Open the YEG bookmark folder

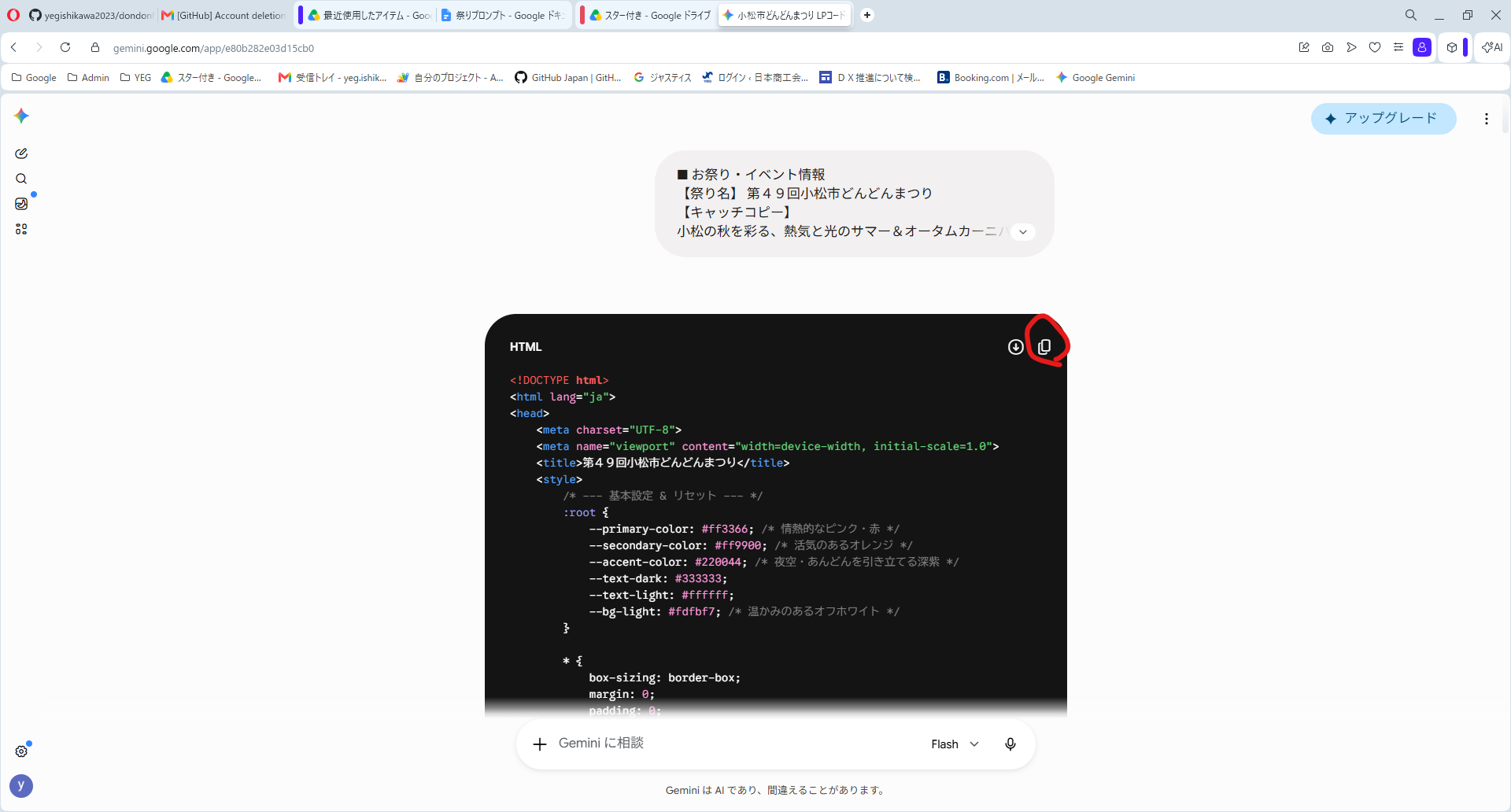click(135, 77)
